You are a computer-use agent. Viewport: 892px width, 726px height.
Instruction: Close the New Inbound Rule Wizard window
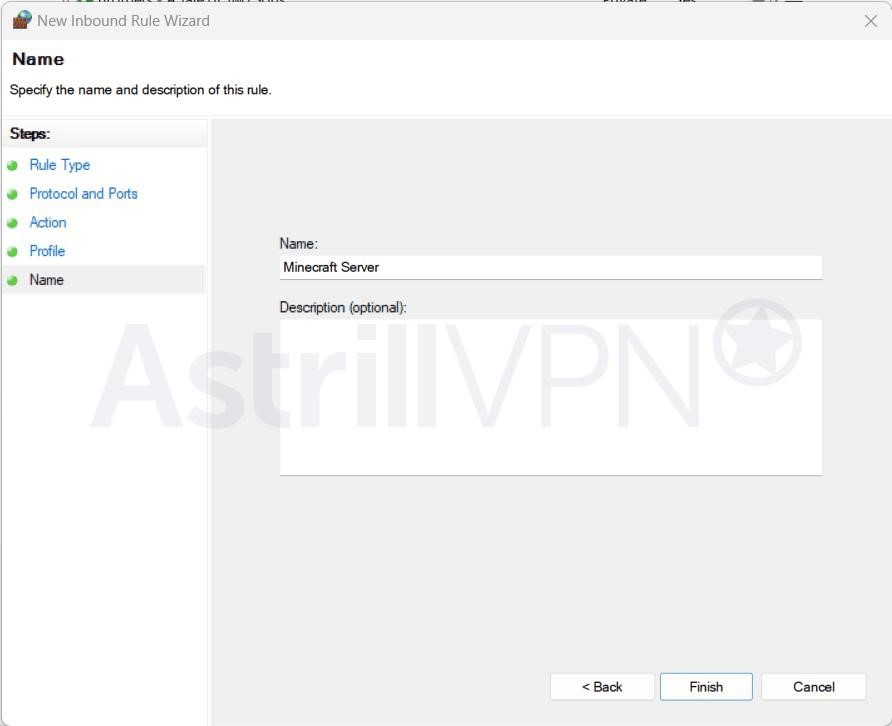[x=871, y=20]
